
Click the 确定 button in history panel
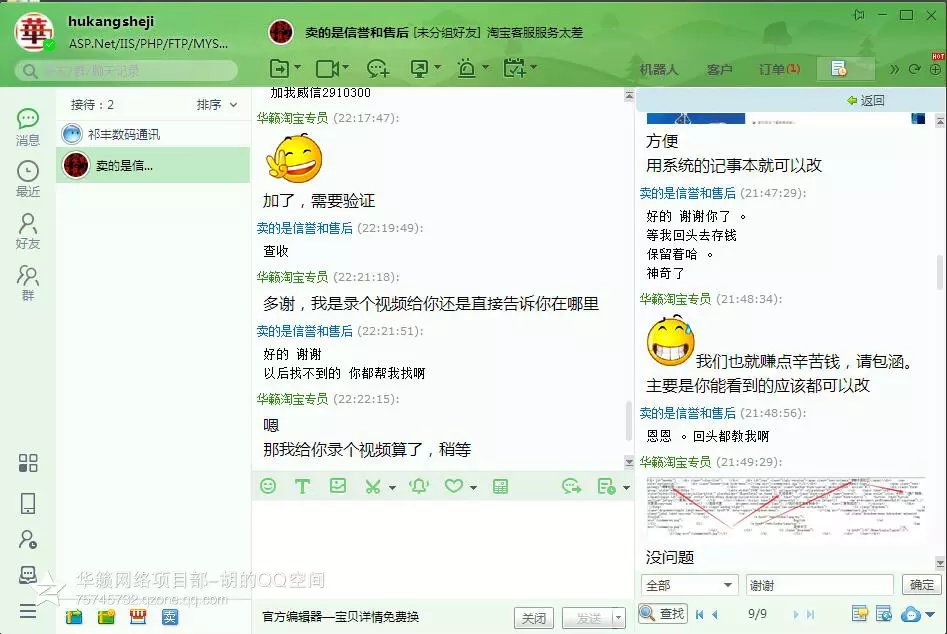922,584
